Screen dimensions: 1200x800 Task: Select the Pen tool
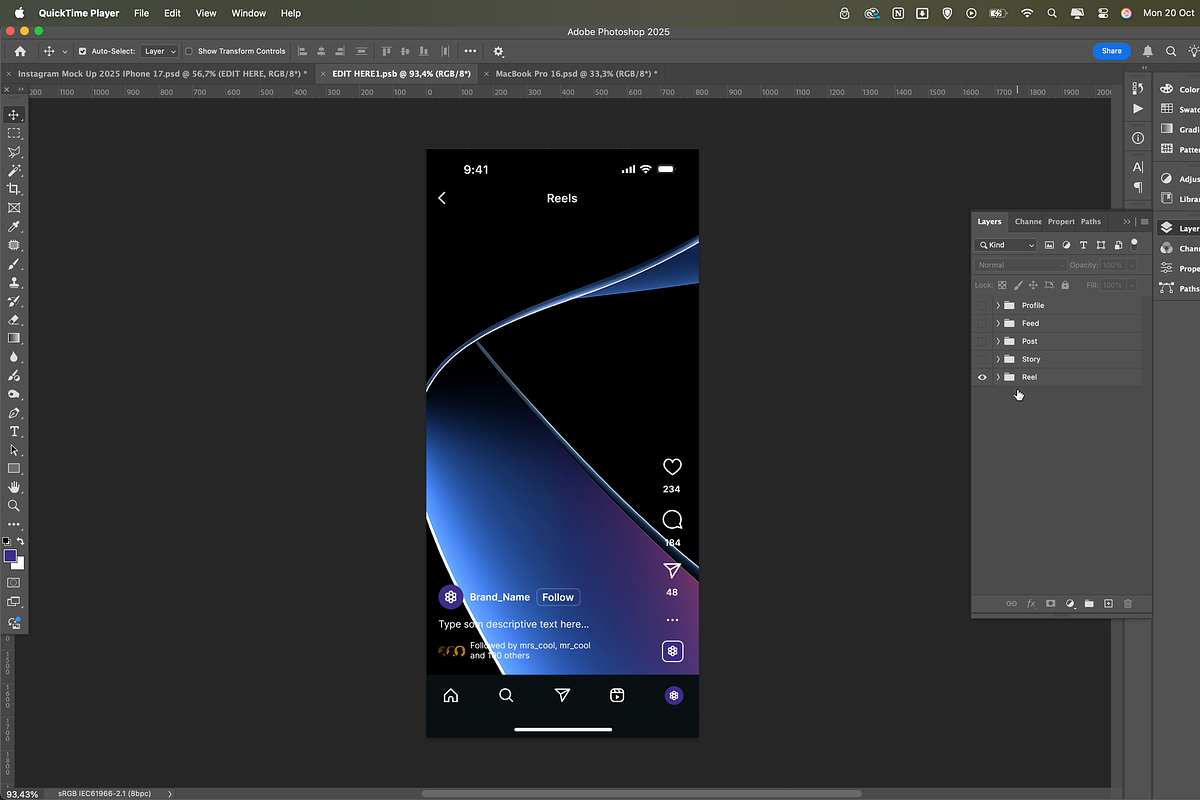click(14, 413)
